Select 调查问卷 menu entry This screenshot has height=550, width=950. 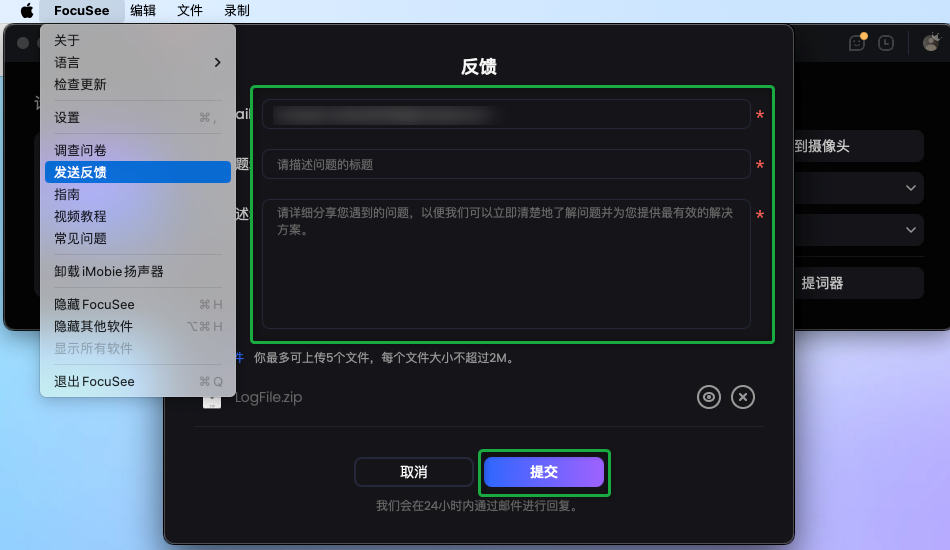pyautogui.click(x=138, y=150)
